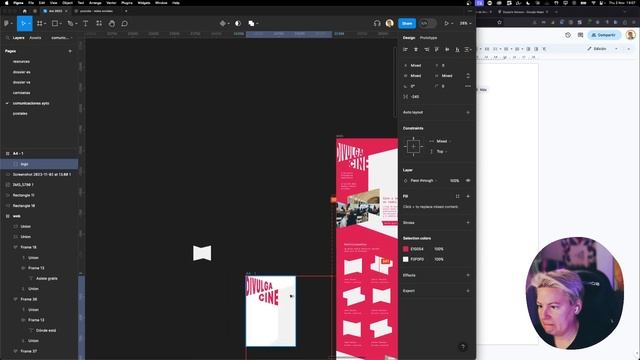Open the Resources tool

click(99, 24)
